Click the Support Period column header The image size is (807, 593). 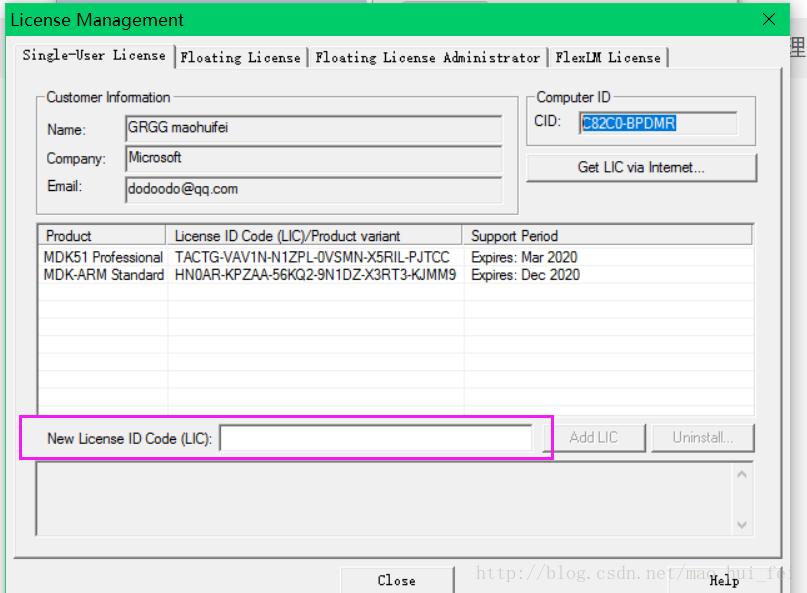click(x=607, y=236)
